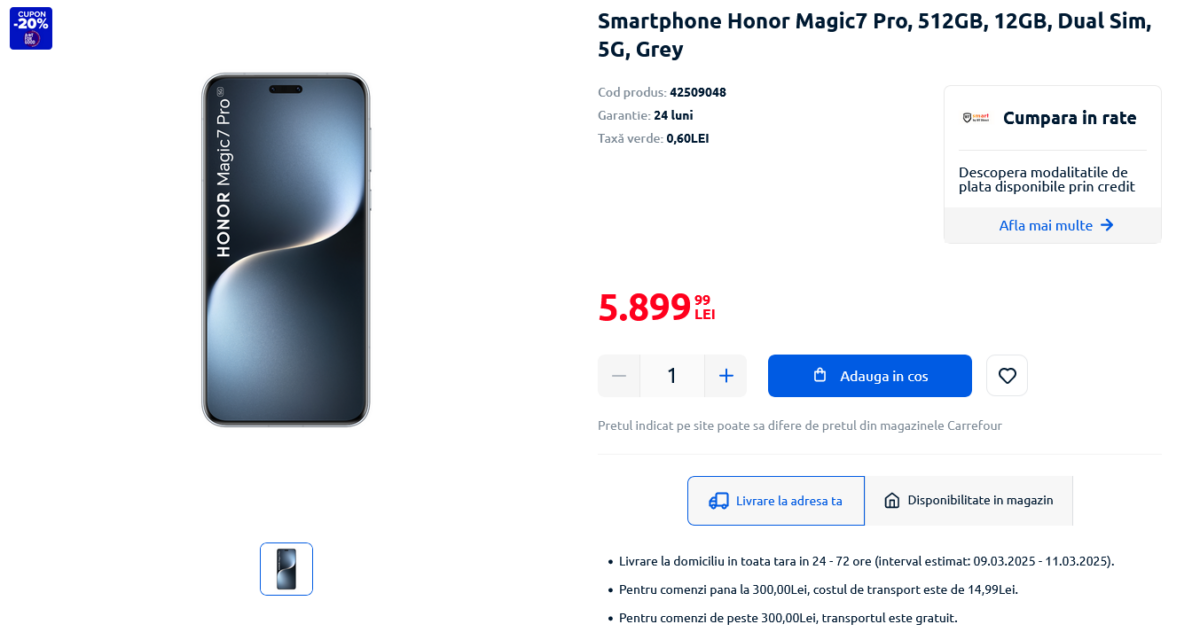Switch to Livrare la adresa ta tab
Screen dimensions: 1200x632
point(776,501)
